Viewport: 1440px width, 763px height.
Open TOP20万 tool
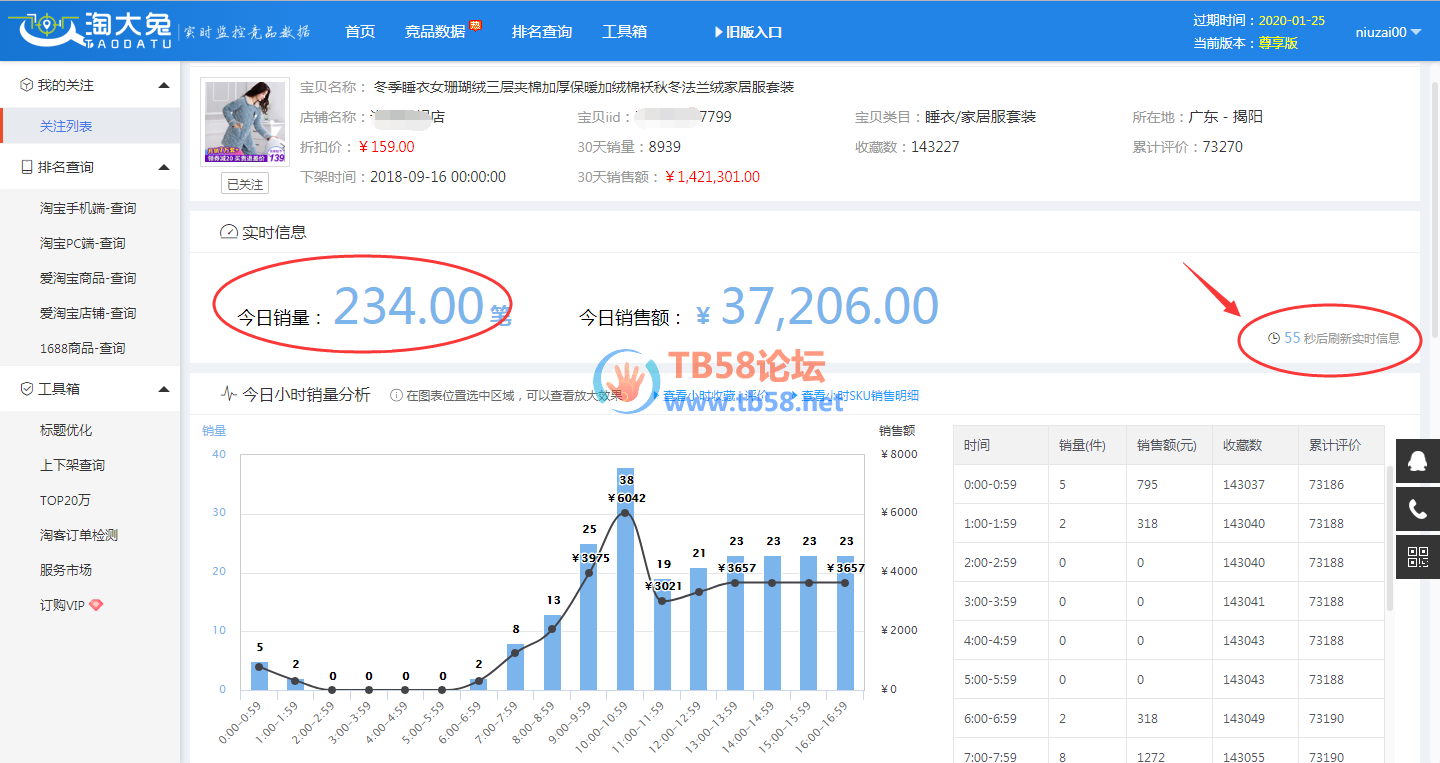click(x=65, y=500)
